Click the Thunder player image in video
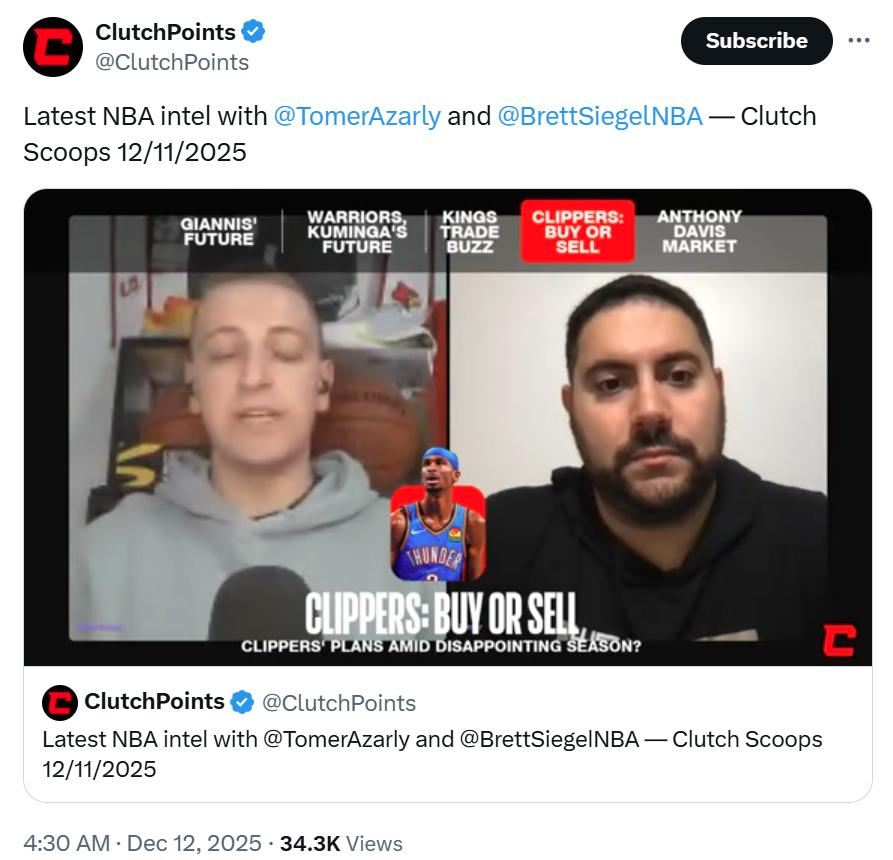Image resolution: width=893 pixels, height=860 pixels. pos(438,514)
